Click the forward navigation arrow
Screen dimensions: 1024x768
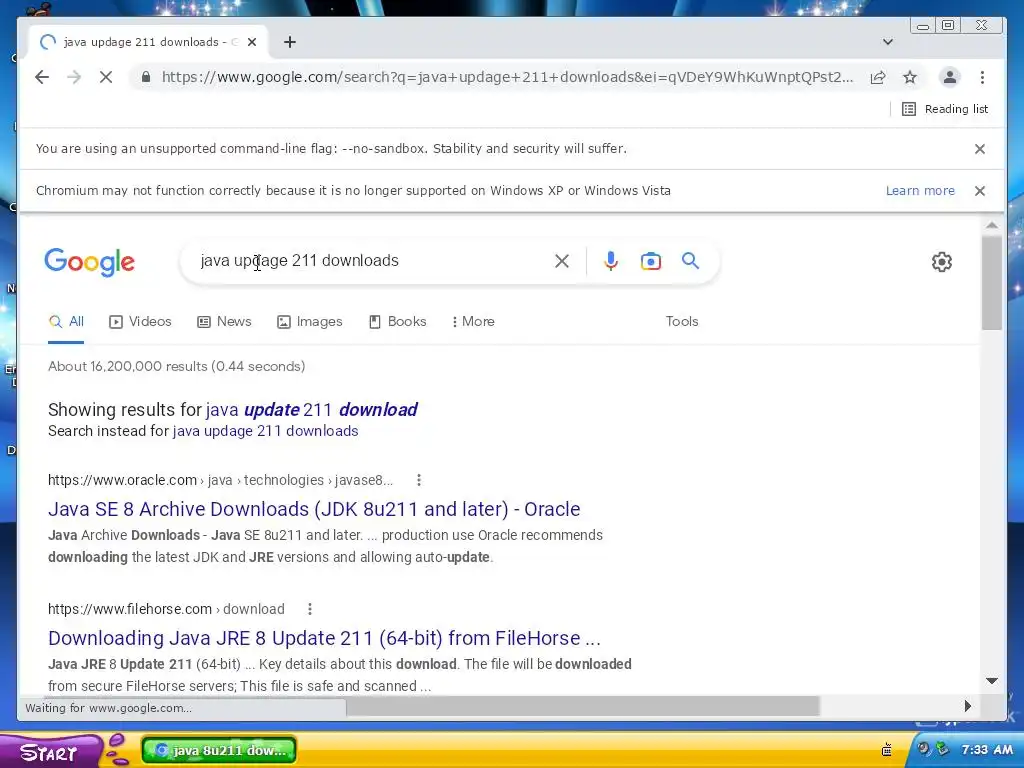(74, 77)
